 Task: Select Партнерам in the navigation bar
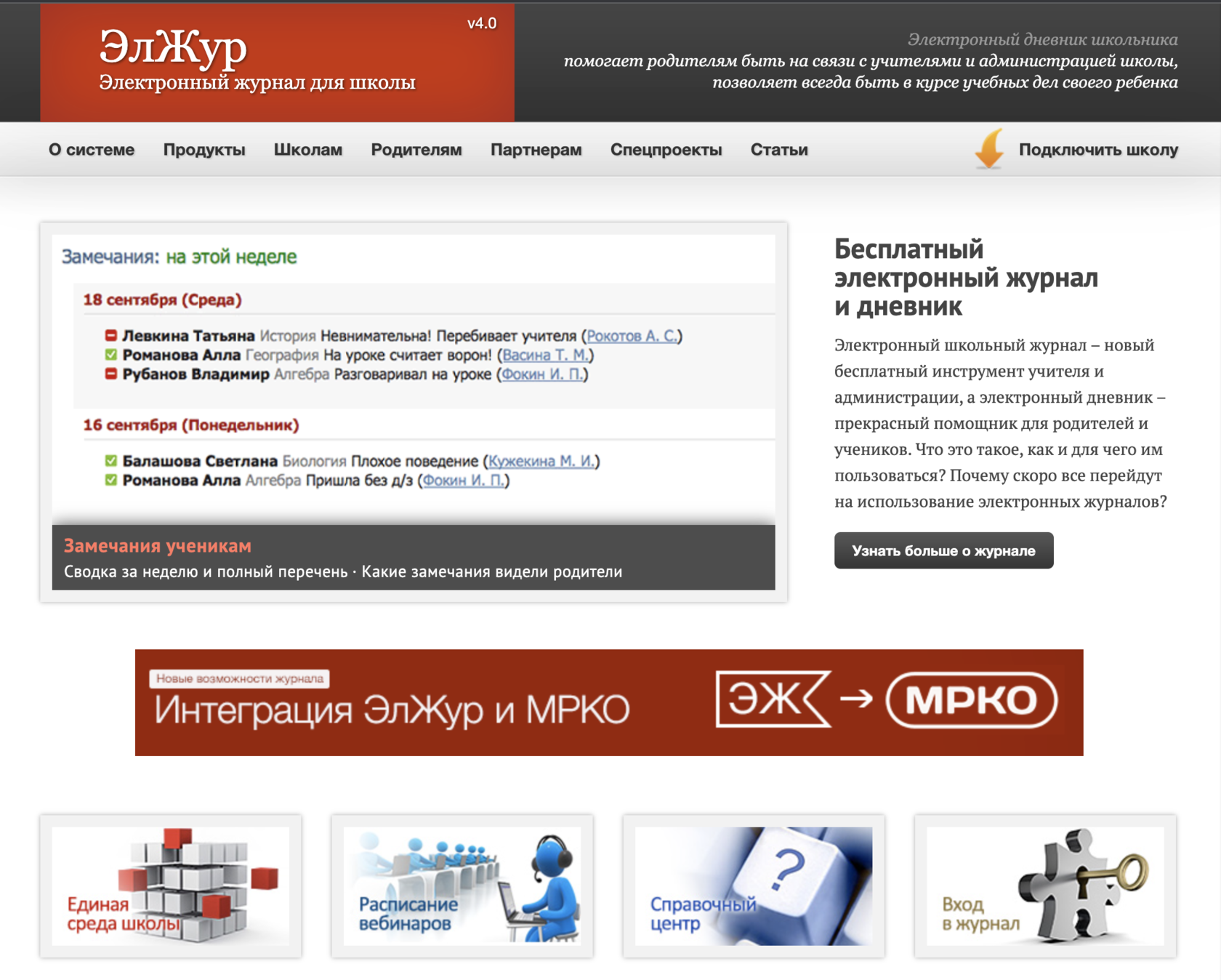[x=536, y=150]
